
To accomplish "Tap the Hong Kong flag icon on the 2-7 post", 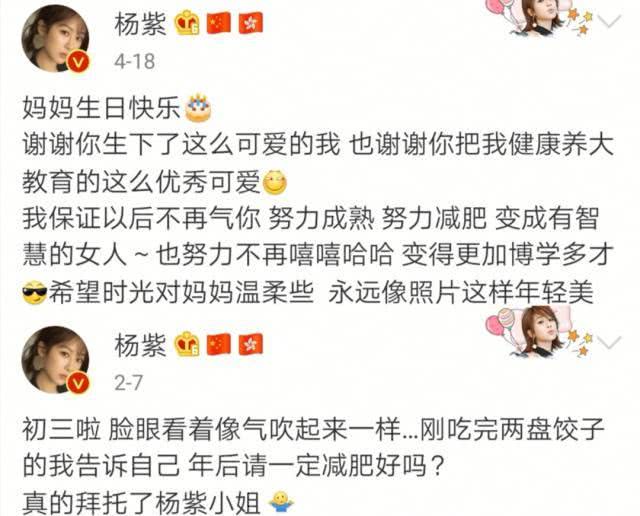I will click(251, 345).
